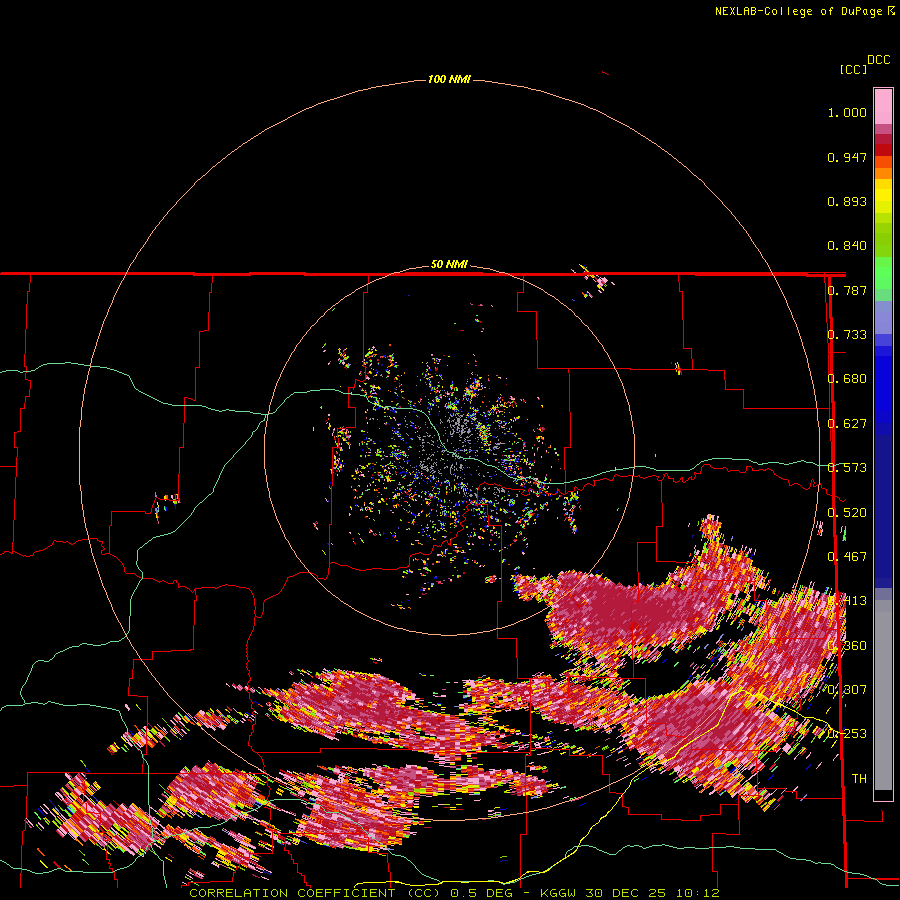Click the [CC] legend unit label
Screen dimensions: 900x900
854,69
